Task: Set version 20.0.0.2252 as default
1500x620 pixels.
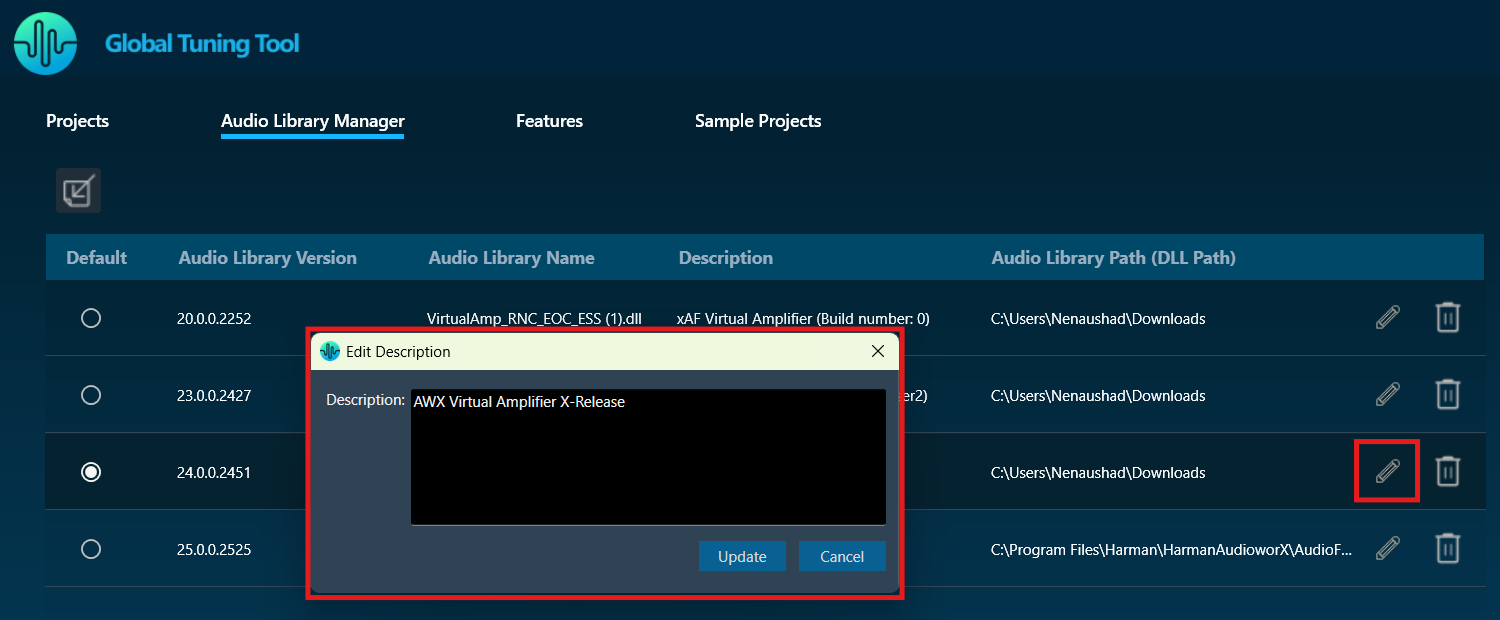Action: (91, 318)
